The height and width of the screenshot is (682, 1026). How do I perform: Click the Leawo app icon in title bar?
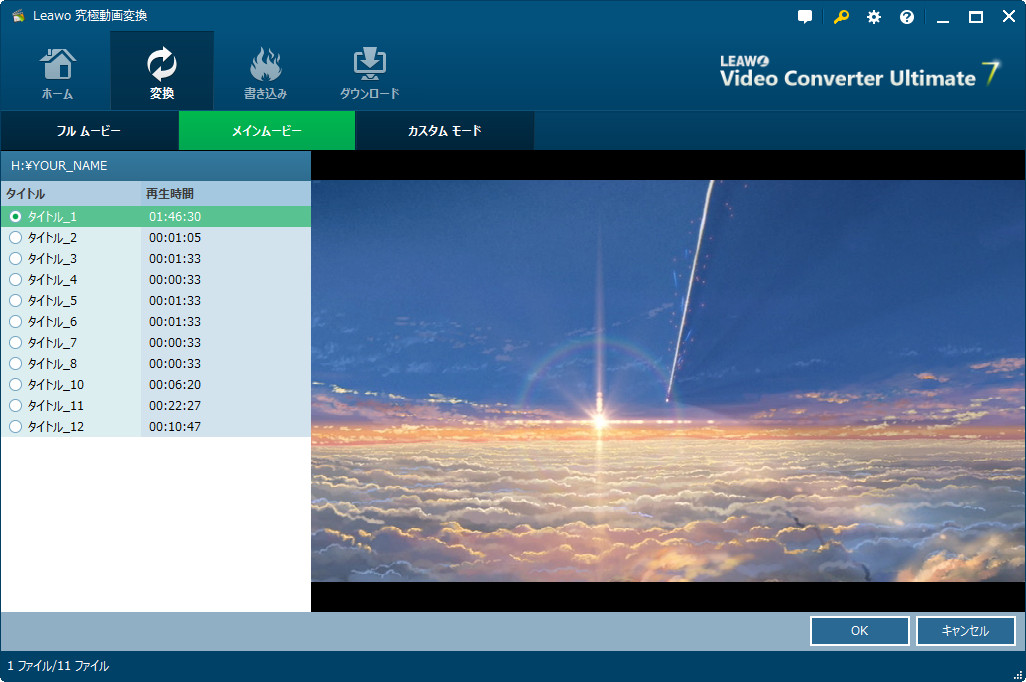pos(18,16)
